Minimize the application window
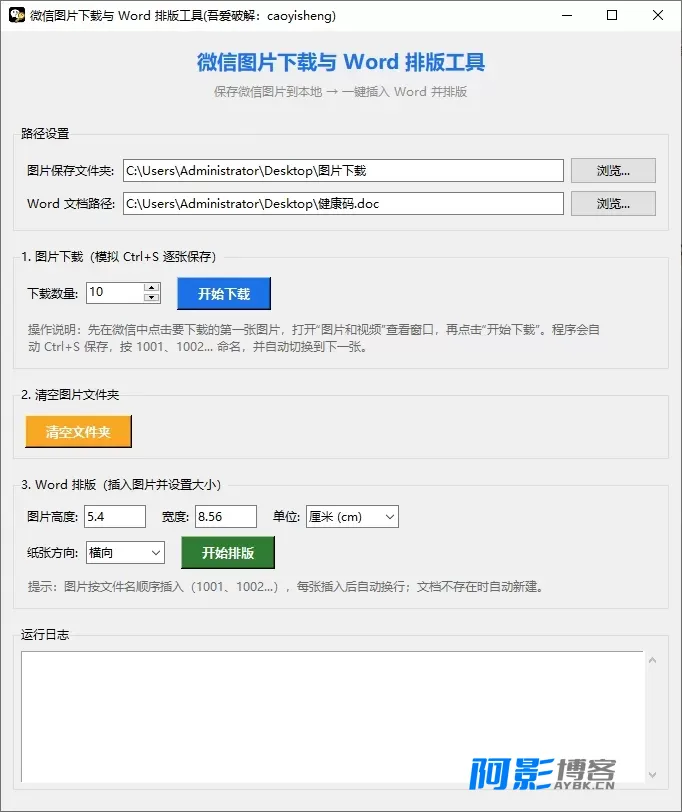This screenshot has height=812, width=682. [x=567, y=15]
